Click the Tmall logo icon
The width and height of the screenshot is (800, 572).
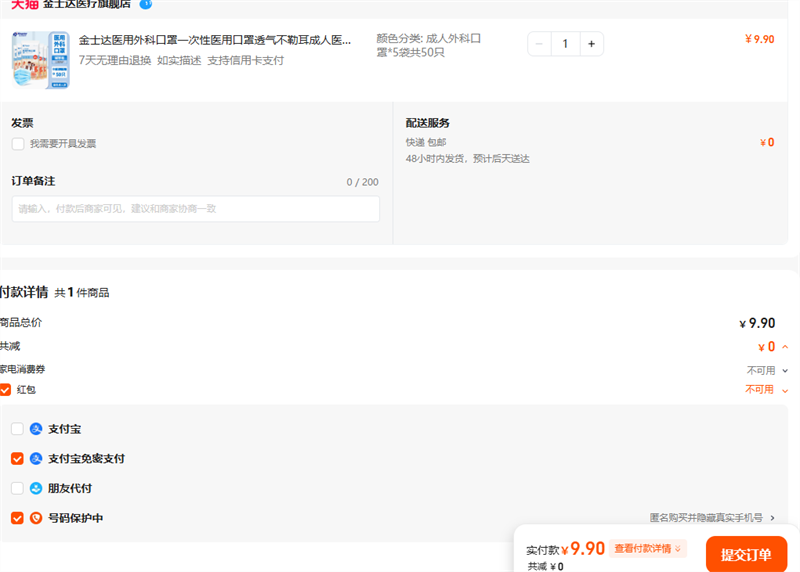click(24, 4)
